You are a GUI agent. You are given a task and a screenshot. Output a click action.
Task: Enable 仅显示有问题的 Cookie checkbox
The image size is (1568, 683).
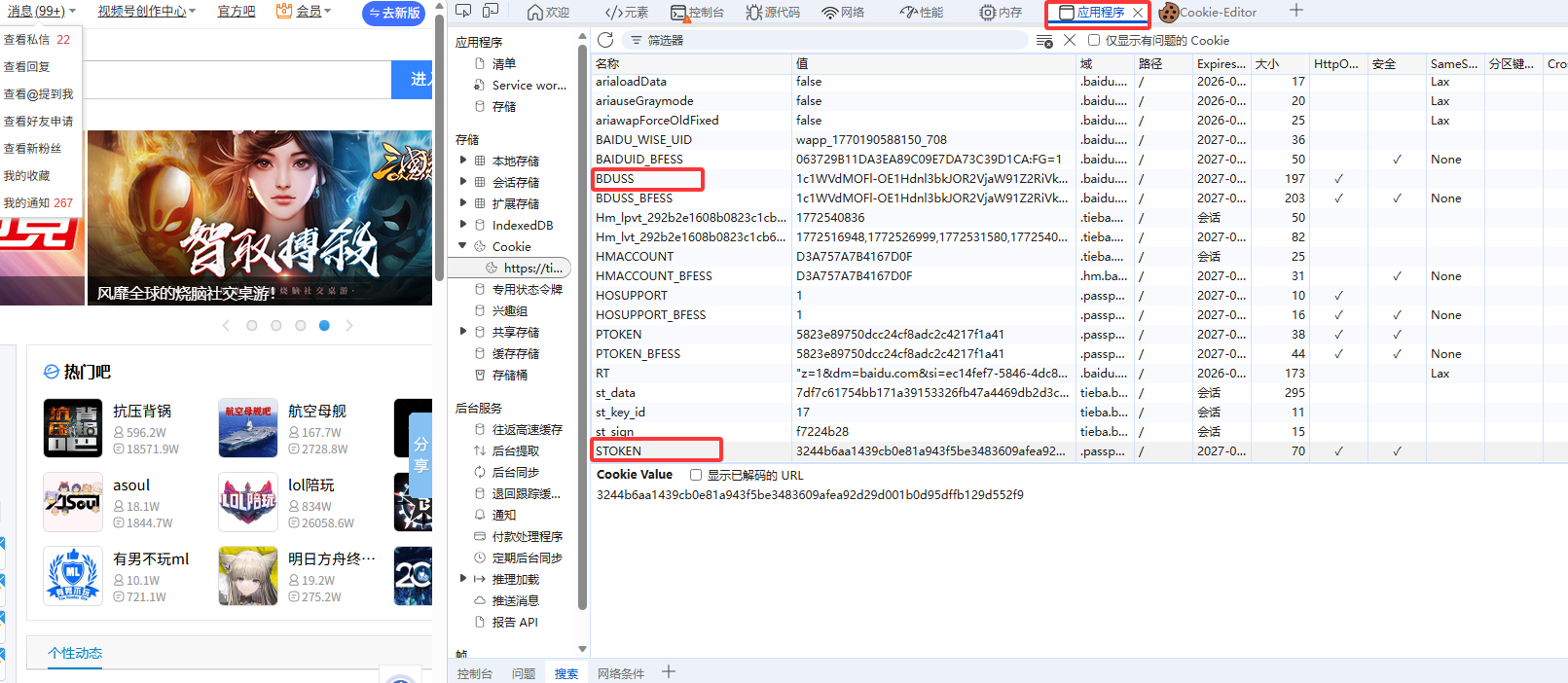coord(1094,40)
